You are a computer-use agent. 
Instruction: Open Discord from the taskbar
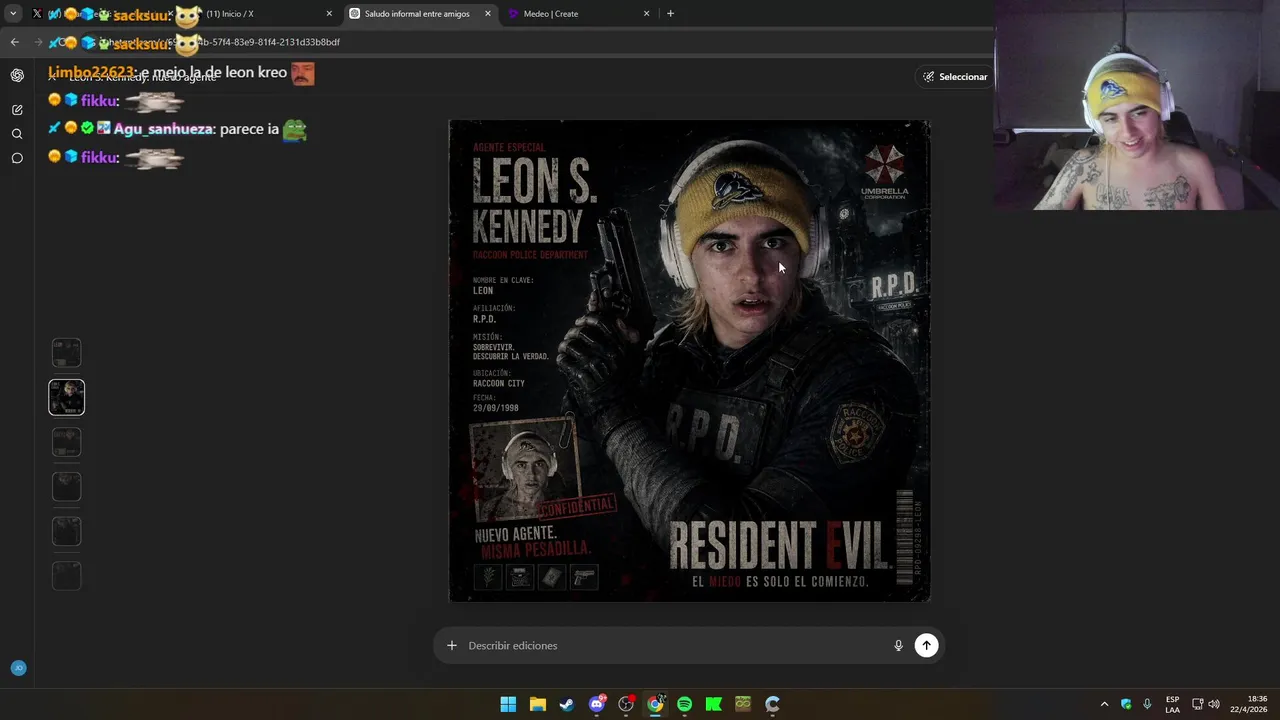(597, 704)
